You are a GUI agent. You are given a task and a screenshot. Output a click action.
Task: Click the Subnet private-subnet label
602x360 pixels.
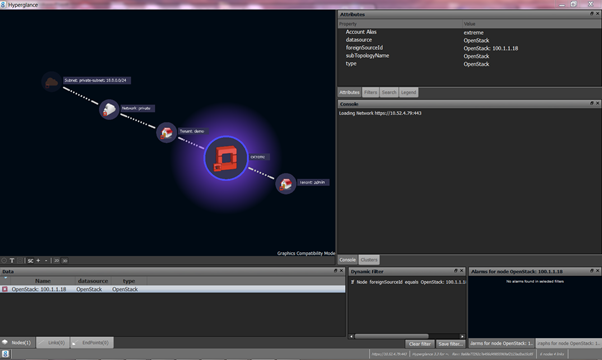click(x=96, y=80)
